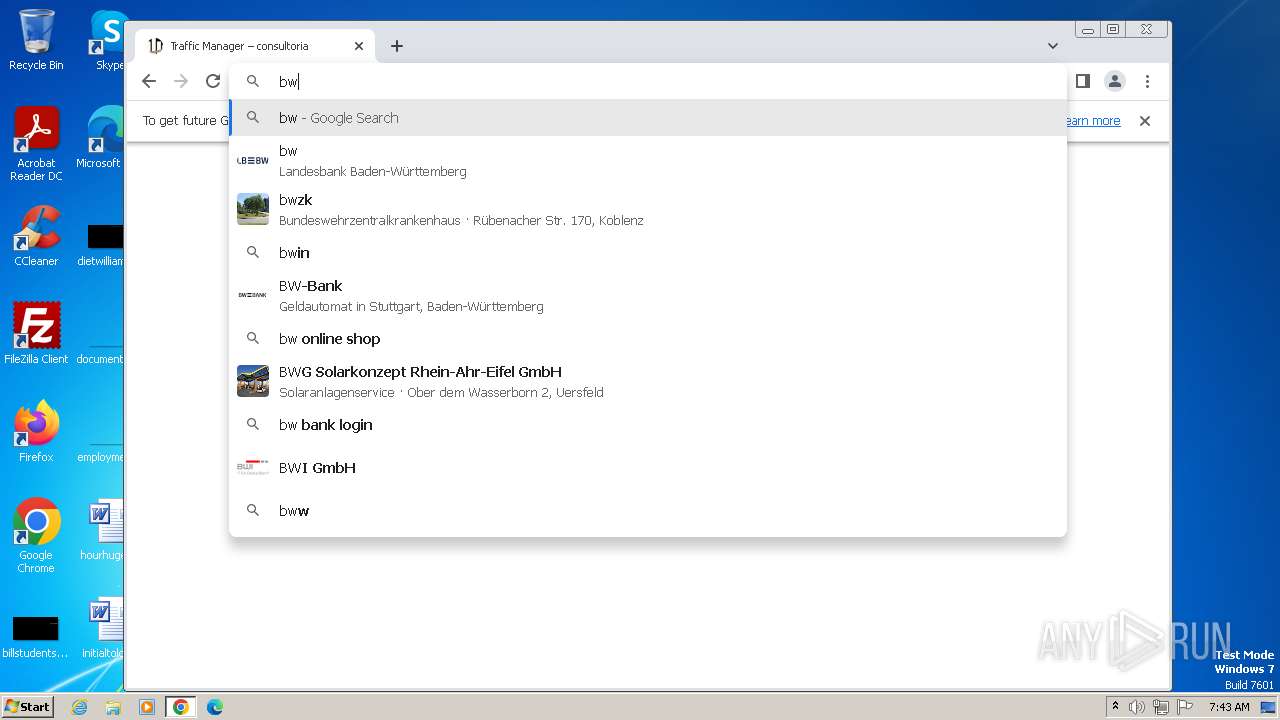1280x720 pixels.
Task: Click magnifier icon beside bwin suggestion
Action: tap(253, 253)
